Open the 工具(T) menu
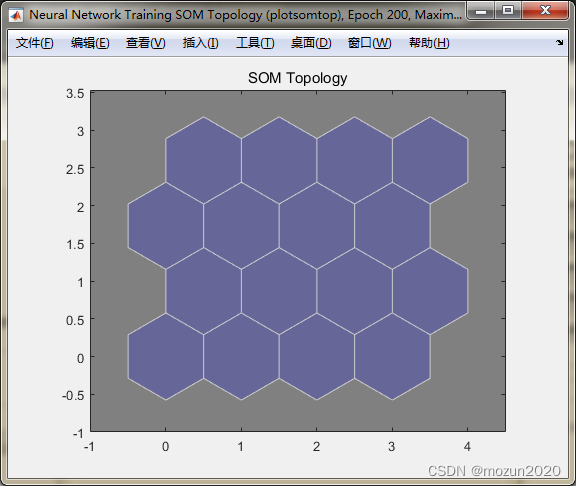 tap(255, 43)
